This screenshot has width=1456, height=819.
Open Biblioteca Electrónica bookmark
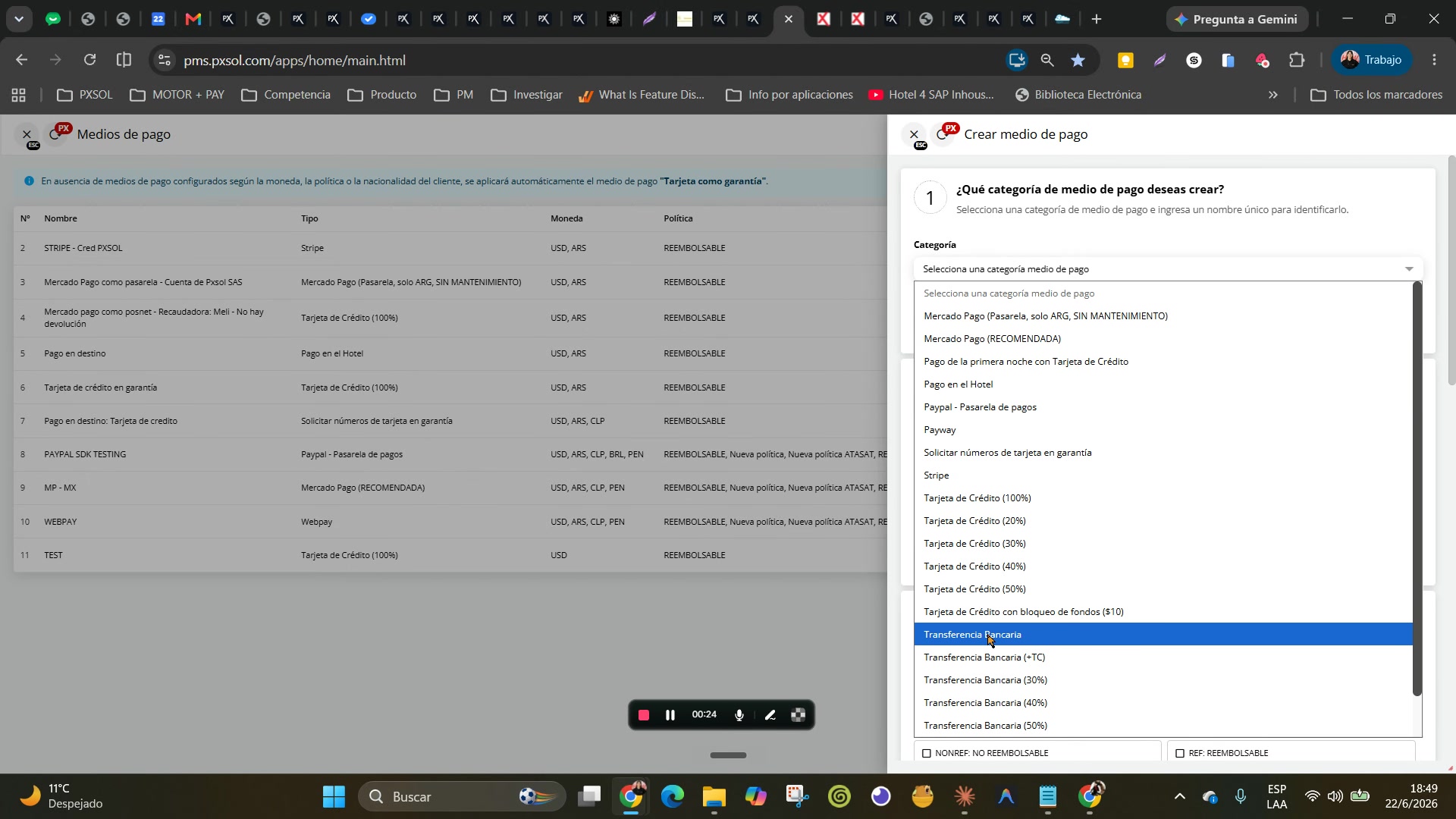[1078, 95]
